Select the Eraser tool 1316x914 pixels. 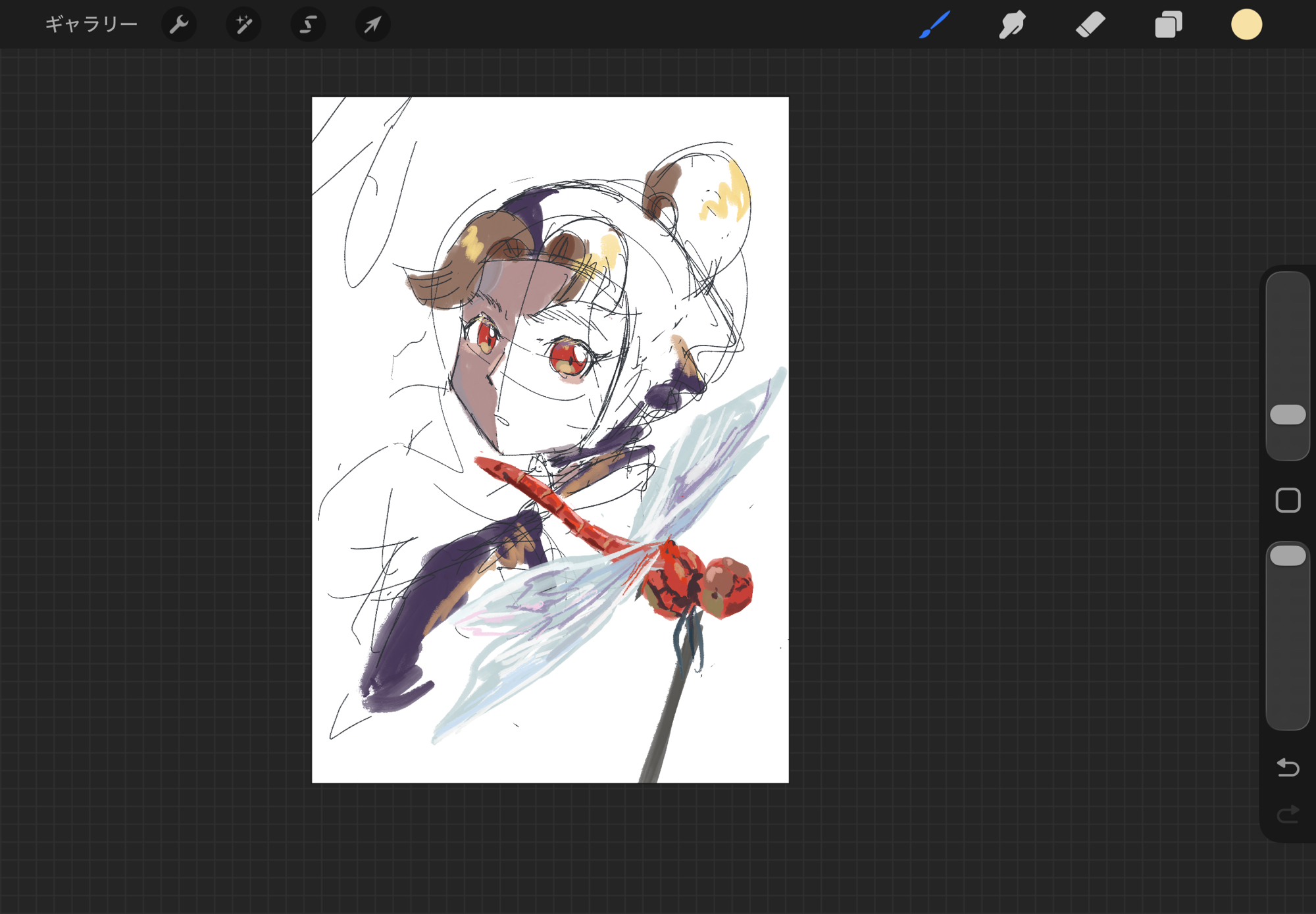pos(1090,25)
